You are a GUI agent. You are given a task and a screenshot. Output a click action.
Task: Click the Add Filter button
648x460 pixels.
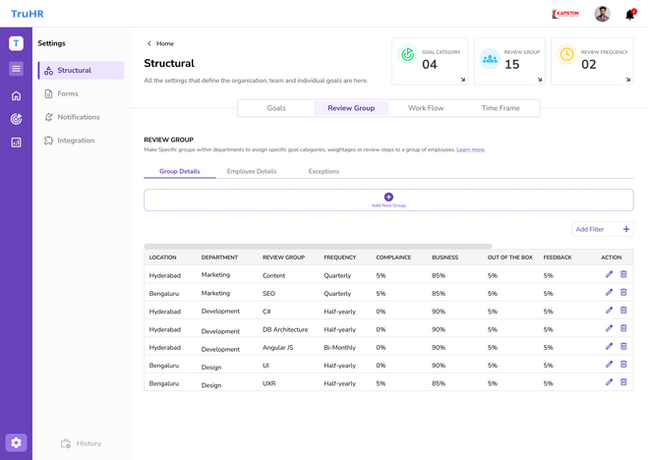(603, 229)
